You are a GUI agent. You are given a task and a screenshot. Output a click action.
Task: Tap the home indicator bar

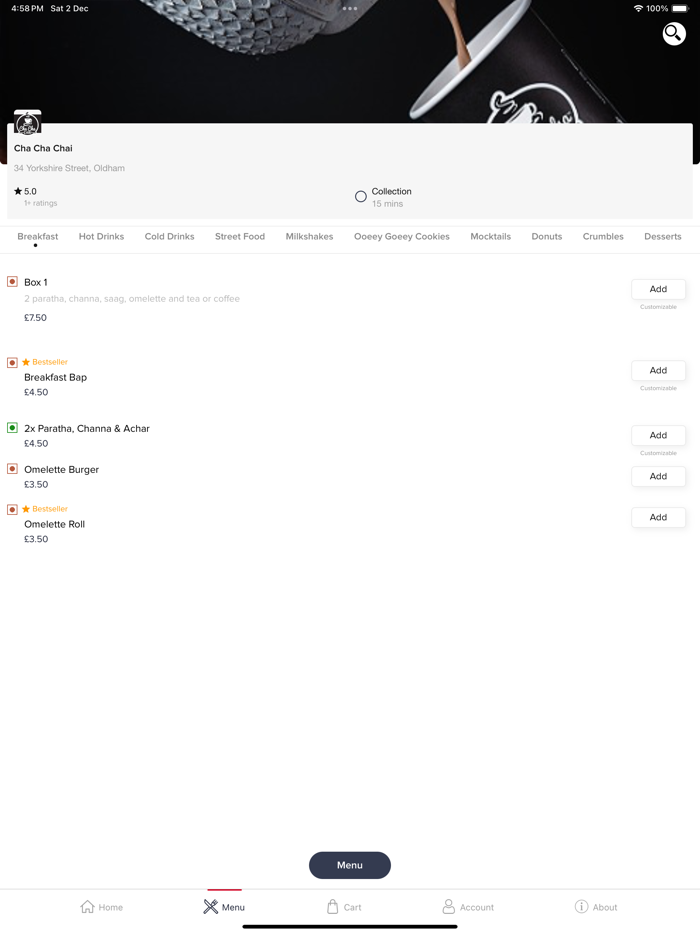(x=350, y=927)
